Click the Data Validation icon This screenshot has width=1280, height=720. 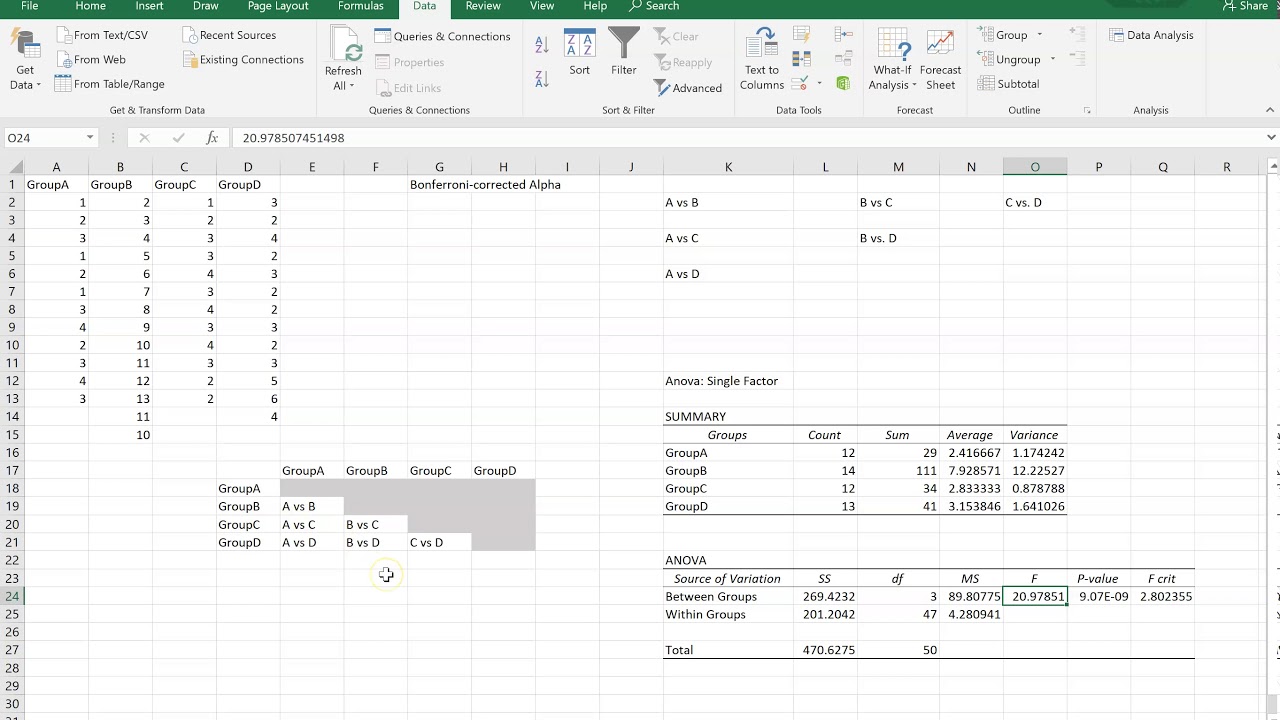799,83
